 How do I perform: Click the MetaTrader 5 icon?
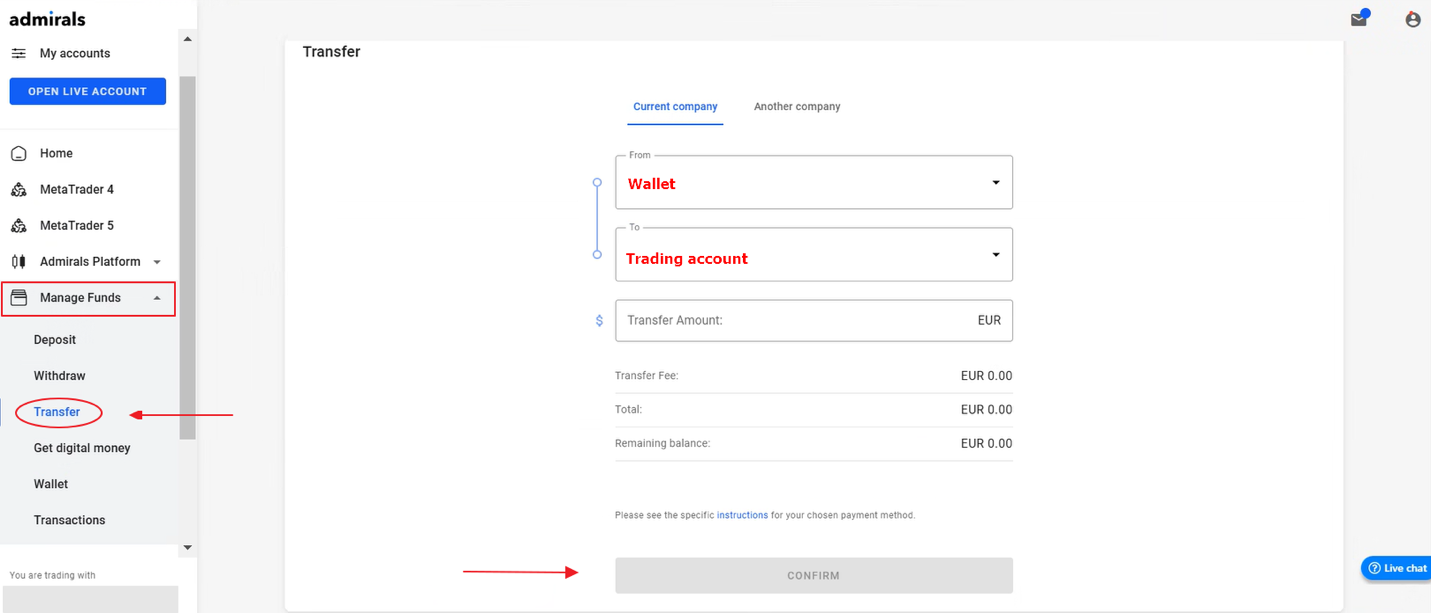click(x=18, y=225)
